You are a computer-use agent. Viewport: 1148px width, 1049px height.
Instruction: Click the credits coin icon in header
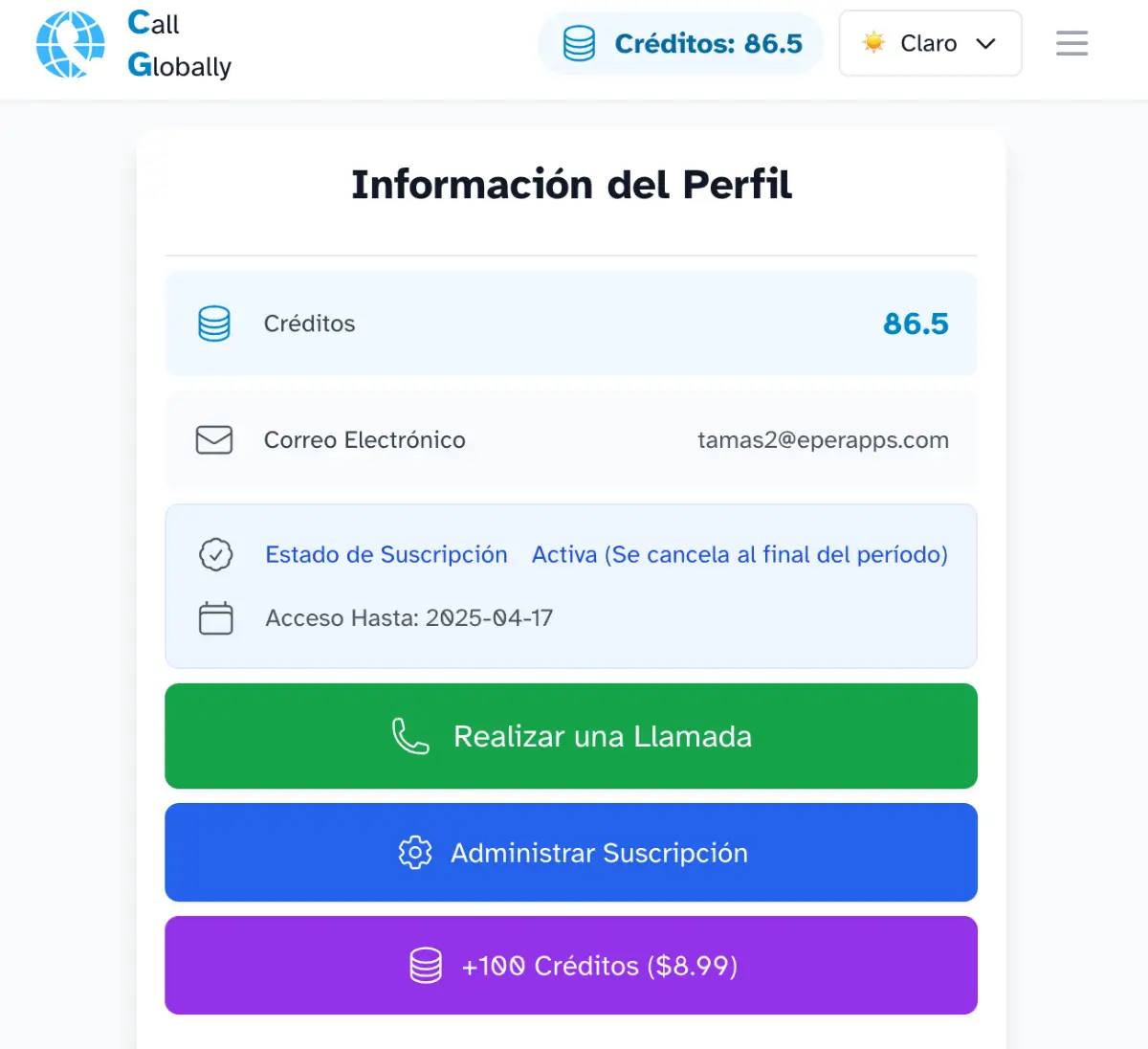coord(579,44)
